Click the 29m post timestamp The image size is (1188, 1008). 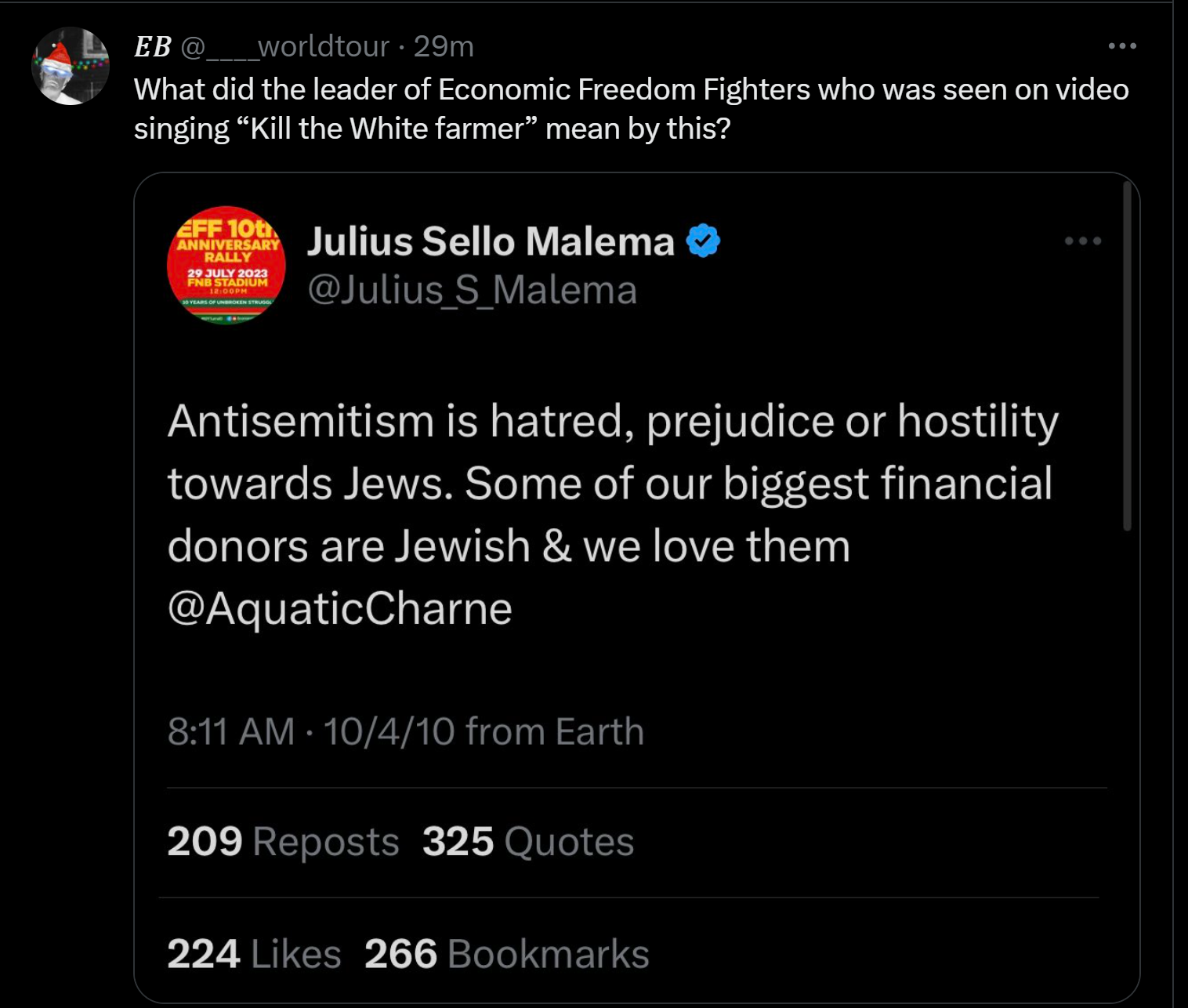point(444,47)
